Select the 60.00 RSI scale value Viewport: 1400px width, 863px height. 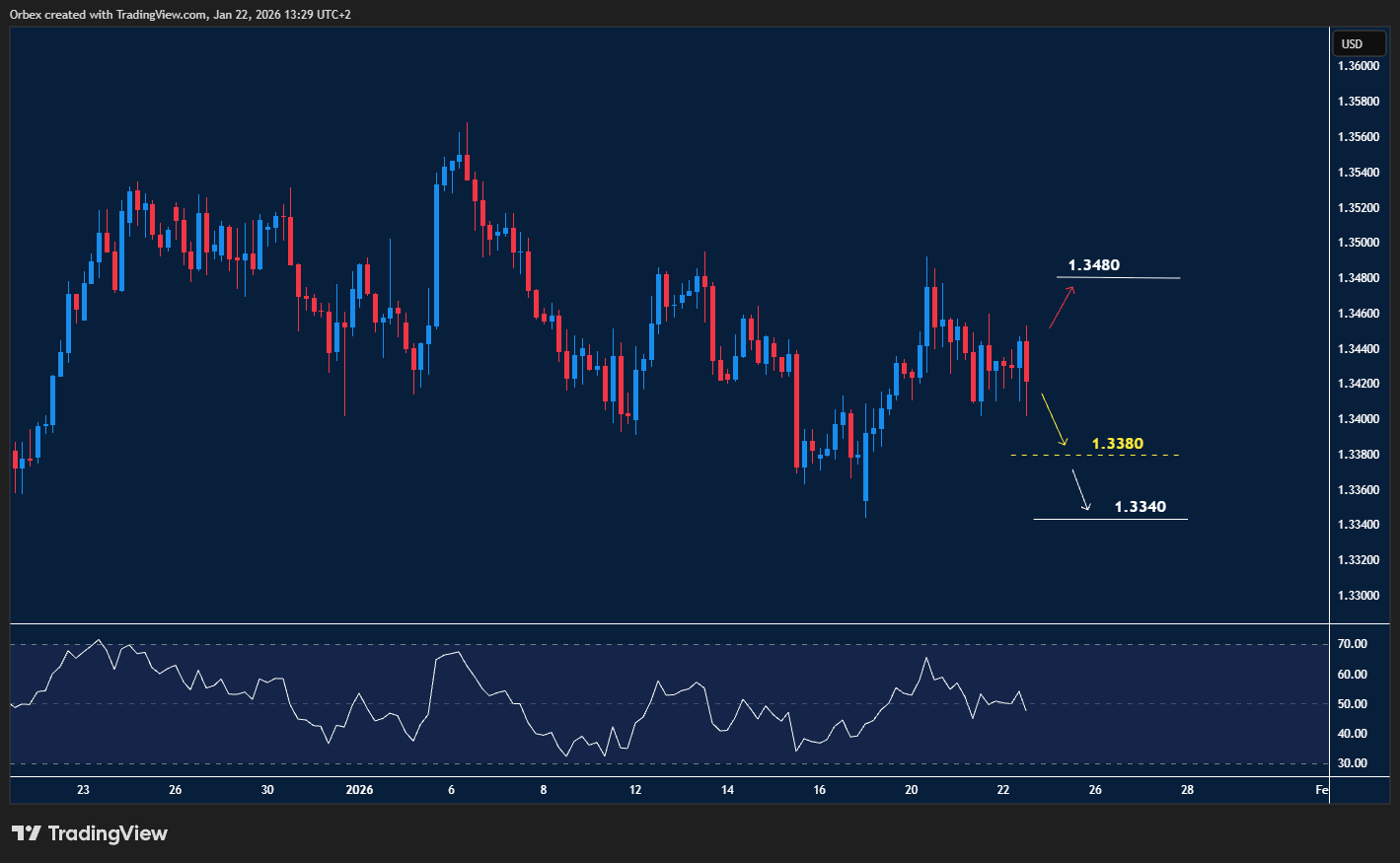coord(1352,675)
